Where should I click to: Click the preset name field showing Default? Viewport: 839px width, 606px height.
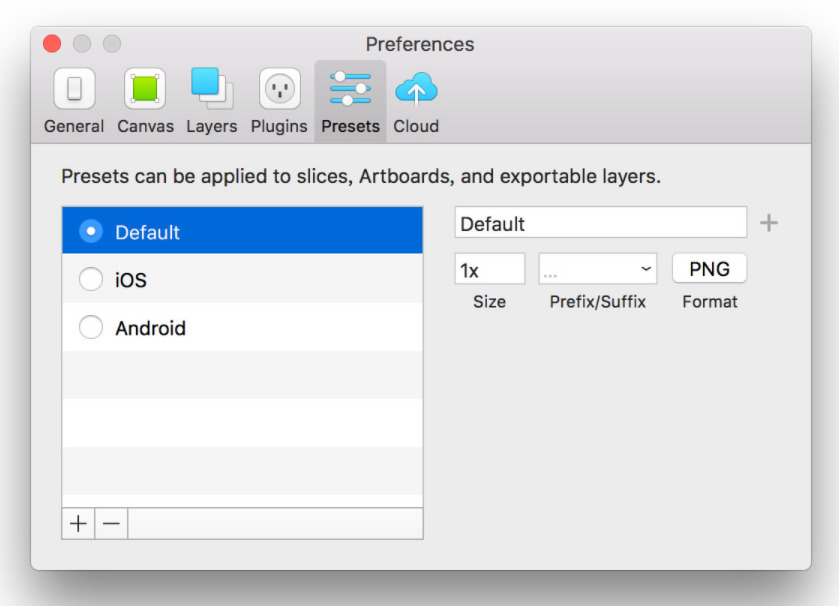(x=600, y=223)
